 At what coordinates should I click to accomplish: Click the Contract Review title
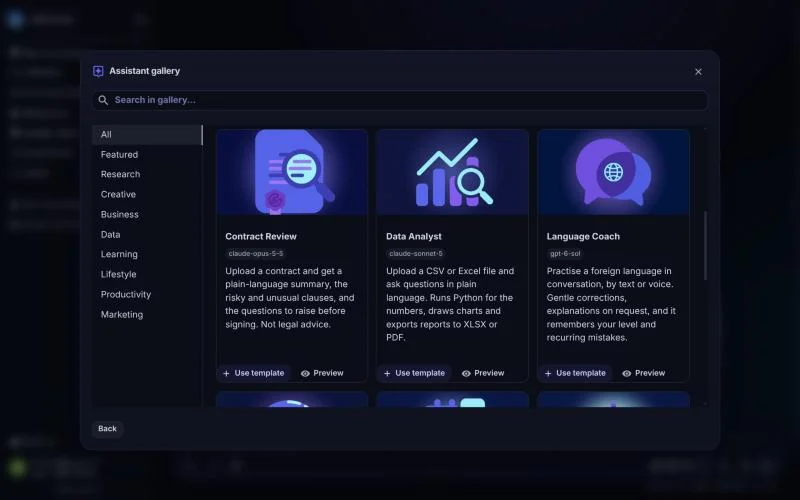tap(261, 237)
